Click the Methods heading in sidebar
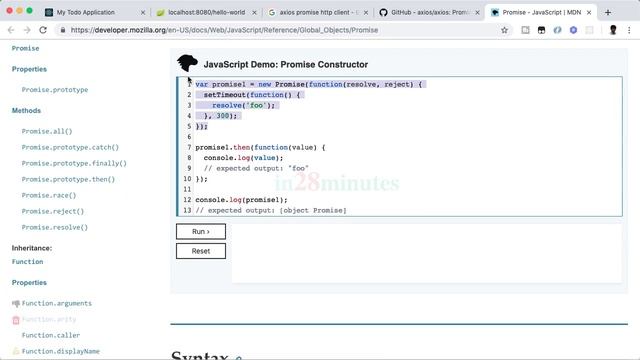The width and height of the screenshot is (640, 360). point(26,111)
